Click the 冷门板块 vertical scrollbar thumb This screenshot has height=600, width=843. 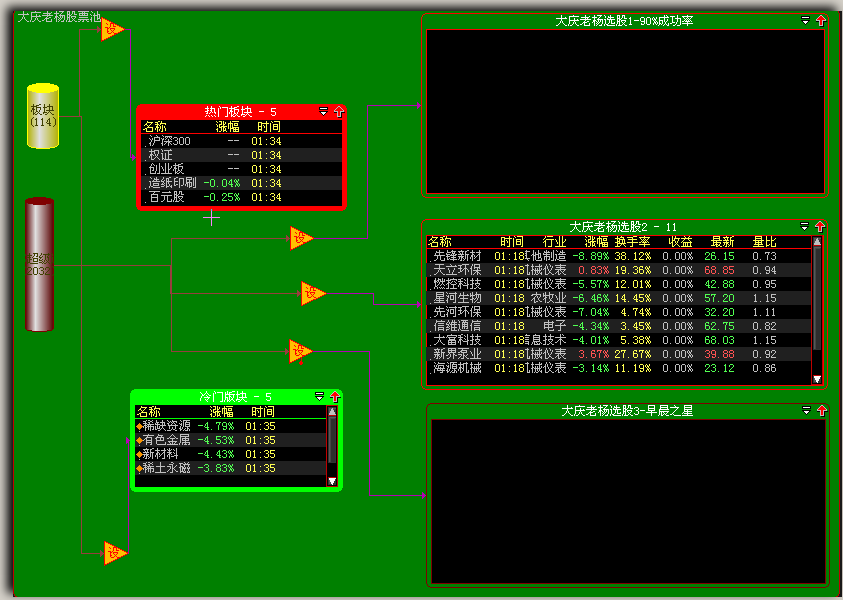pos(332,440)
